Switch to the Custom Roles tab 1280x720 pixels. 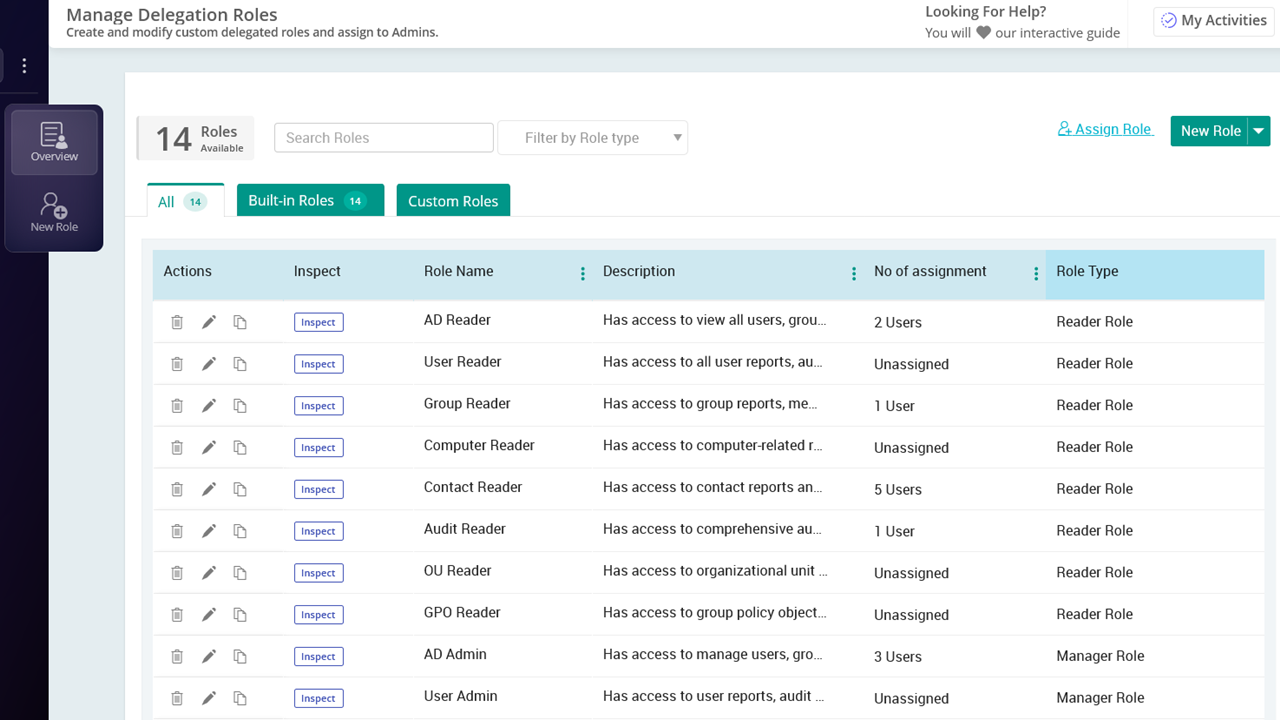click(453, 200)
